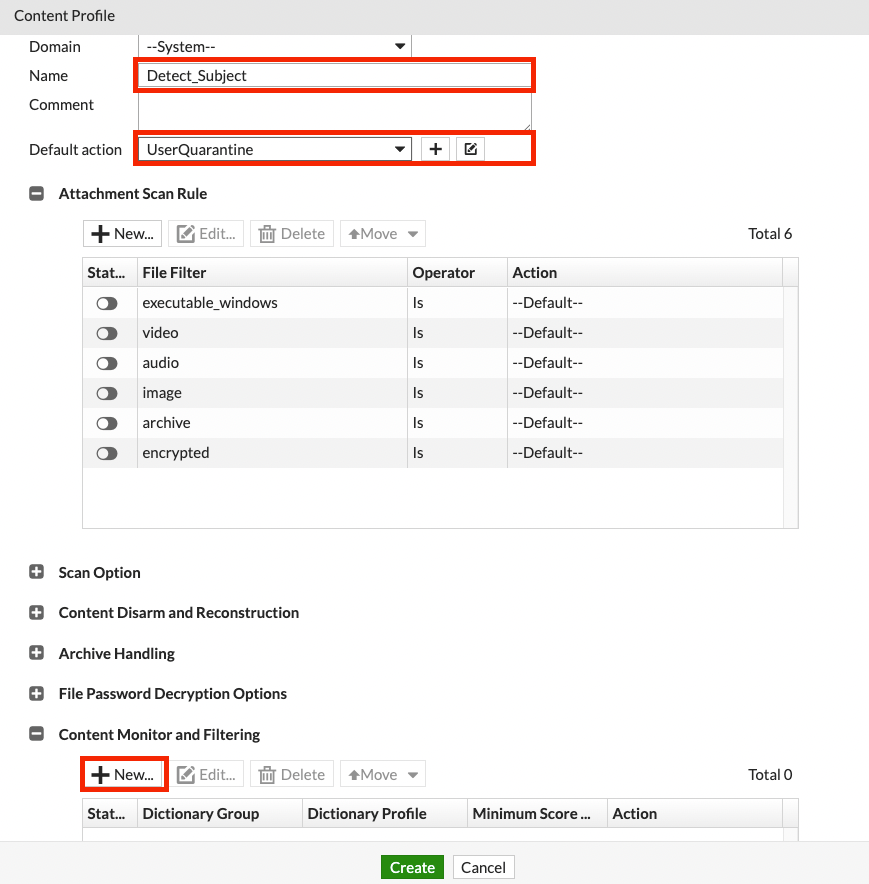The width and height of the screenshot is (869, 884).
Task: Toggle the encrypted file filter status
Action: [x=107, y=453]
